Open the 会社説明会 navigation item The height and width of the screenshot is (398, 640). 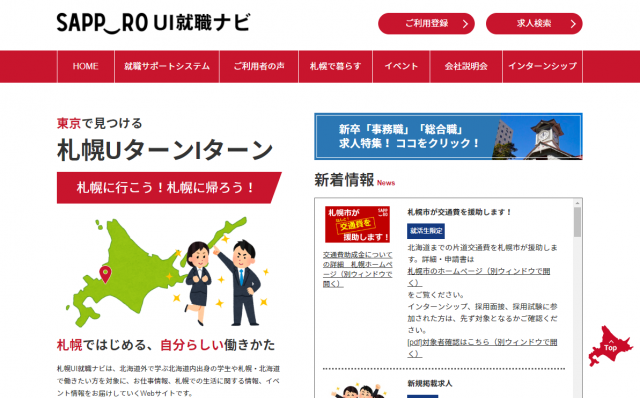pyautogui.click(x=466, y=66)
